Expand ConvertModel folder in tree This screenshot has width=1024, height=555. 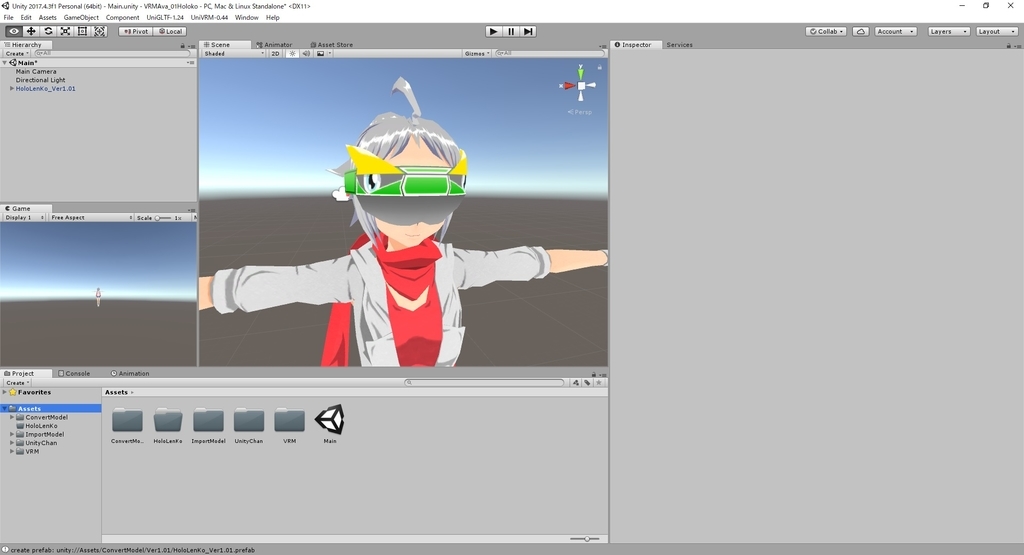click(12, 417)
